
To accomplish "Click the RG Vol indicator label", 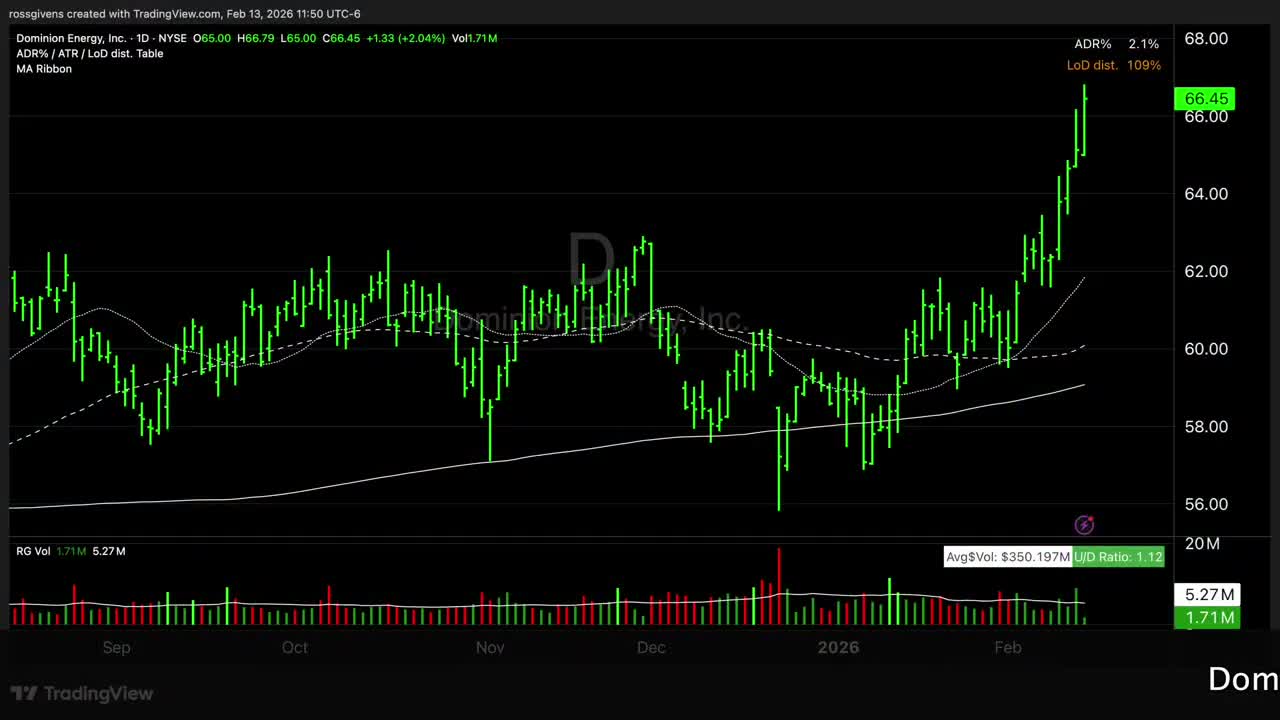I will pos(33,551).
